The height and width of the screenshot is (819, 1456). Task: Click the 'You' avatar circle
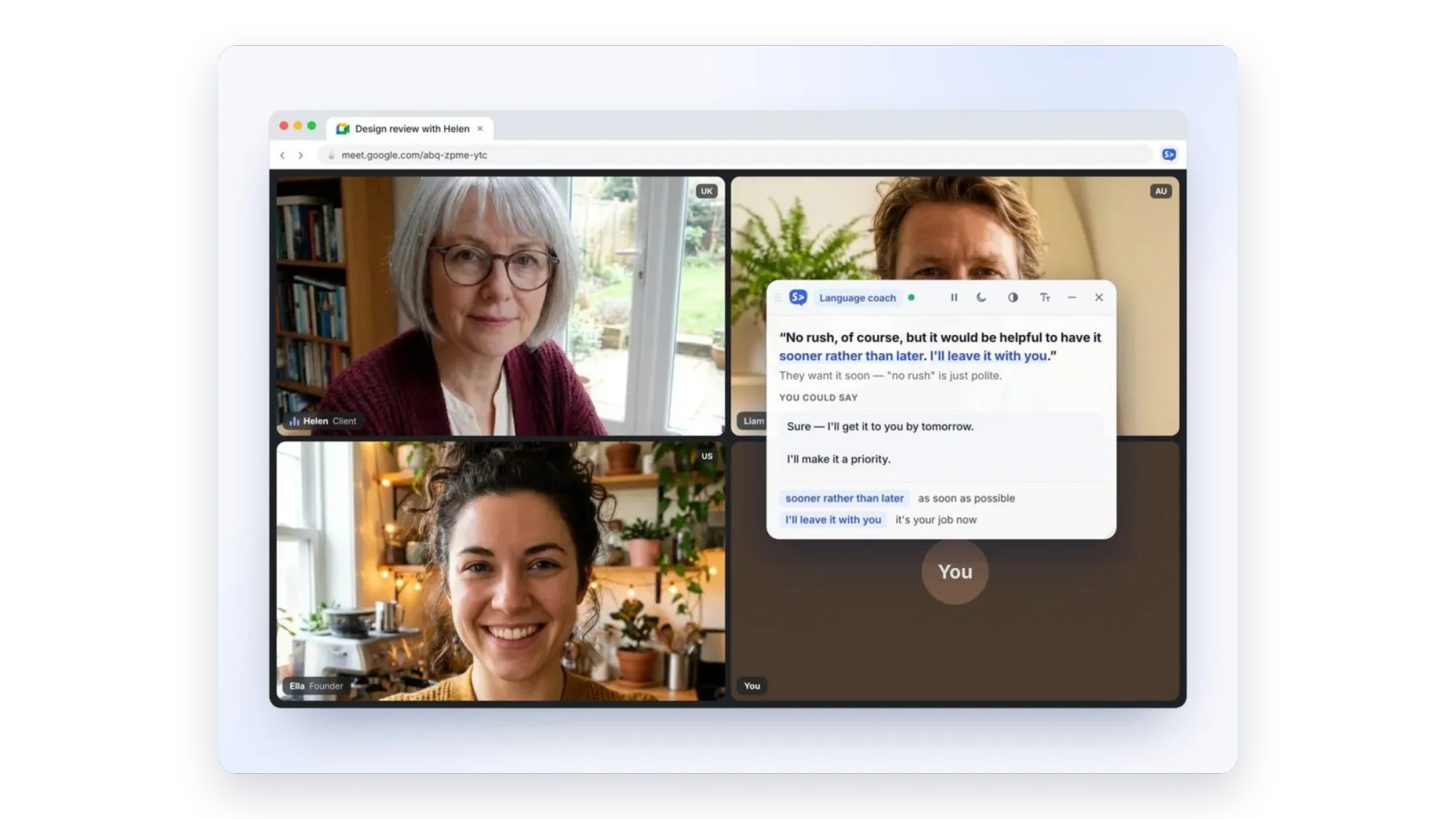(x=955, y=571)
